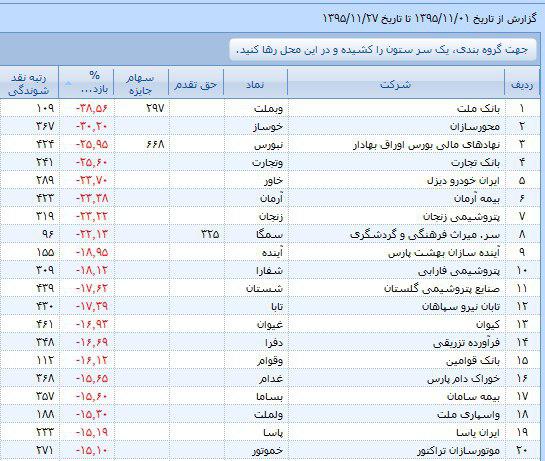Screen dimensions: 545x461
Task: Select آینده سازان بهشت پارس cell
Action: (397, 252)
